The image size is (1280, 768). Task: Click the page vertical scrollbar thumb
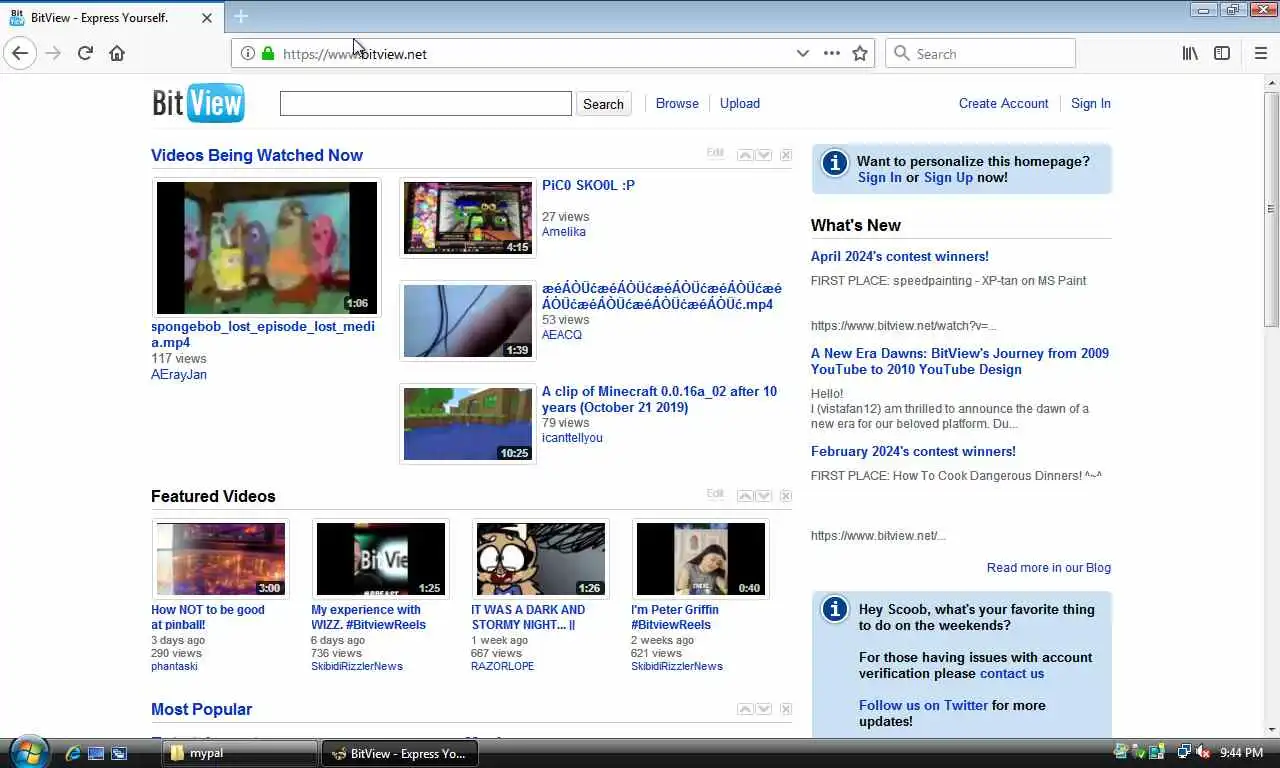[x=1271, y=208]
